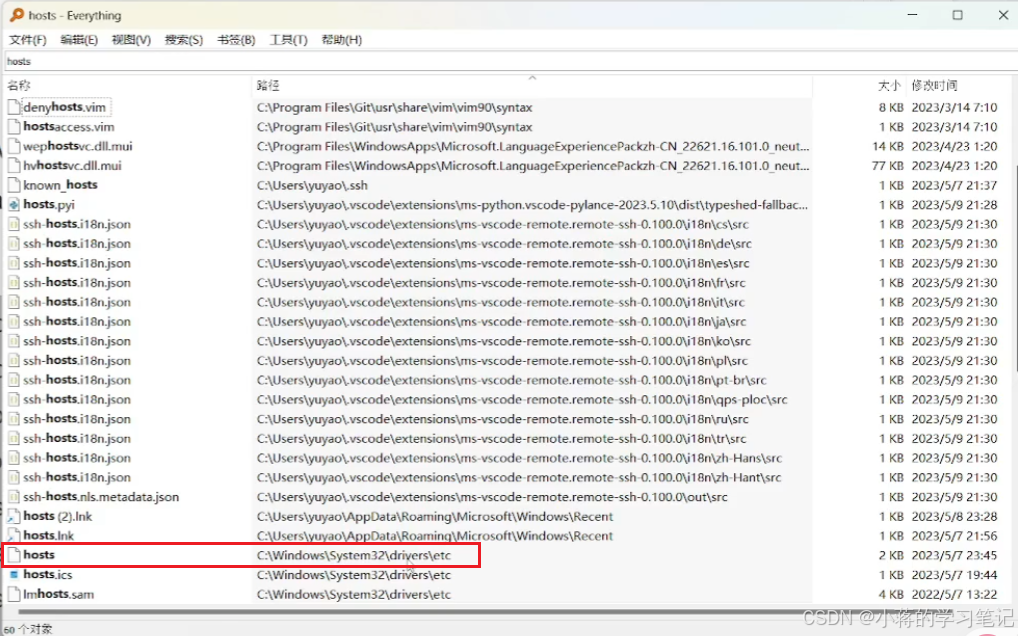Select the hosts.pyi Python file icon
This screenshot has height=636, width=1018.
(14, 204)
